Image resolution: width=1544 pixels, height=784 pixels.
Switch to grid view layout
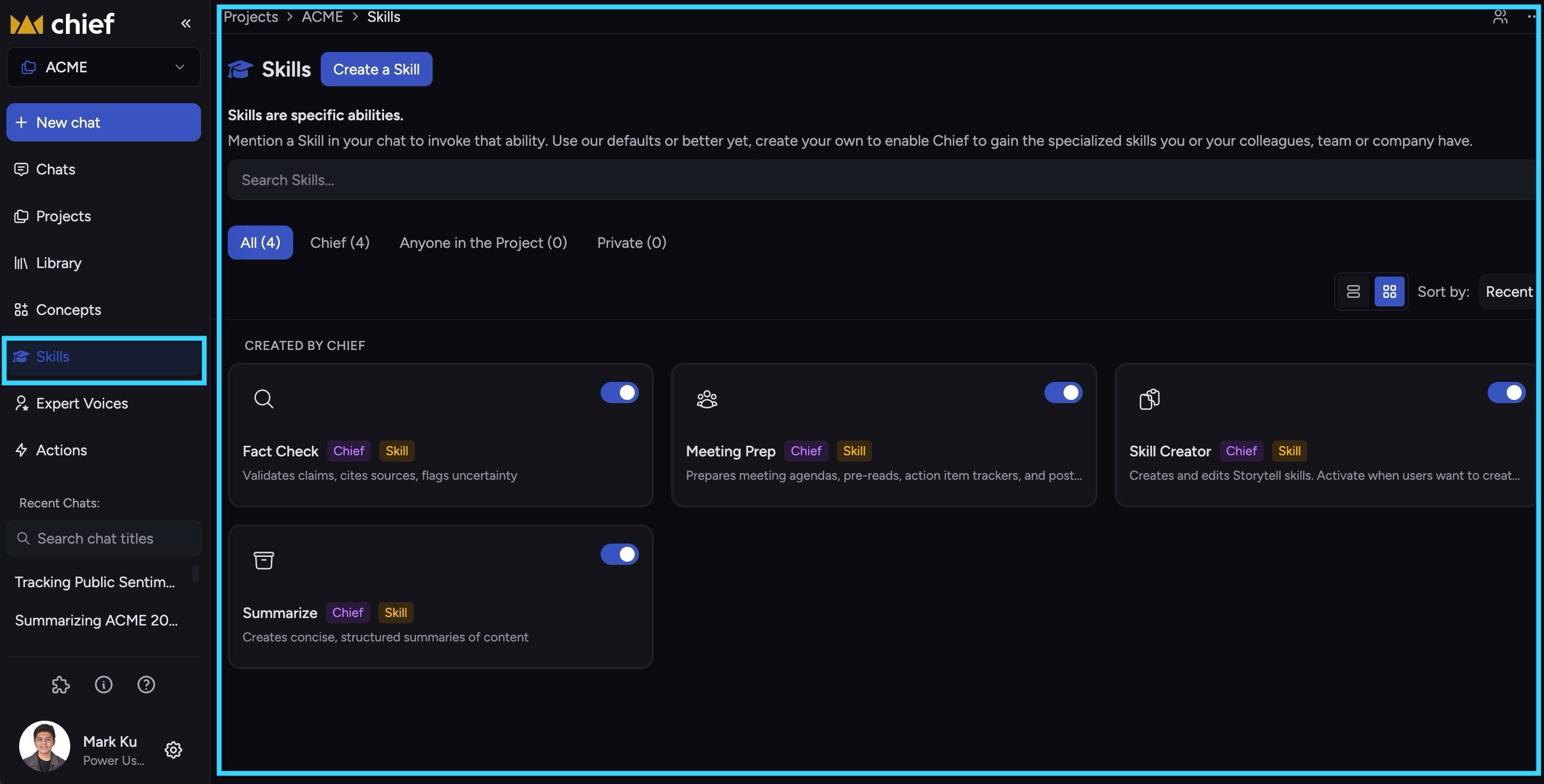(x=1389, y=292)
